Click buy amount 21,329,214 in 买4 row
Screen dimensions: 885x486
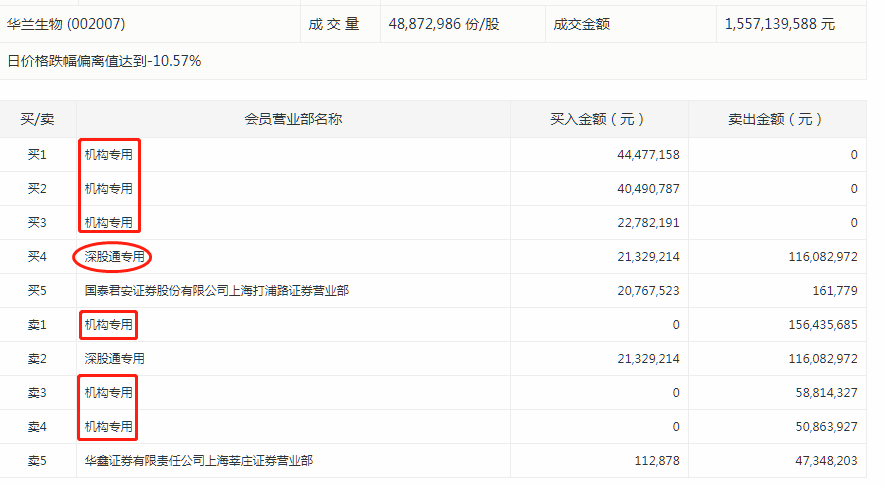(x=649, y=257)
